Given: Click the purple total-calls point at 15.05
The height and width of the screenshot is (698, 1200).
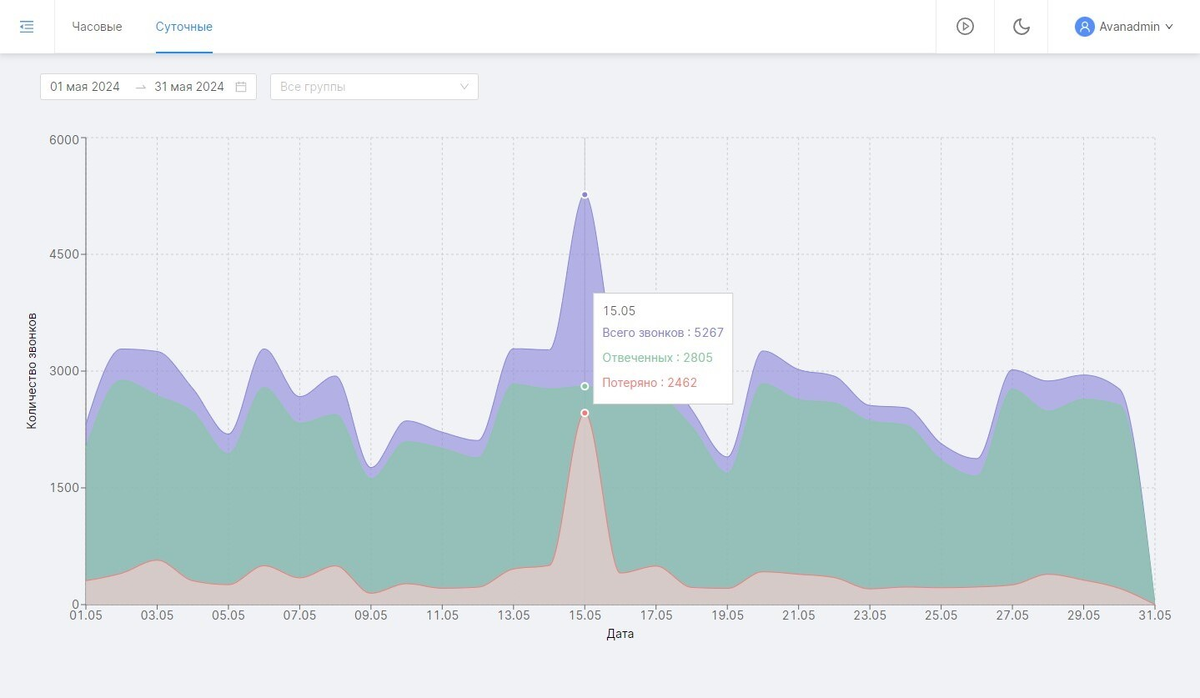Looking at the screenshot, I should [585, 195].
